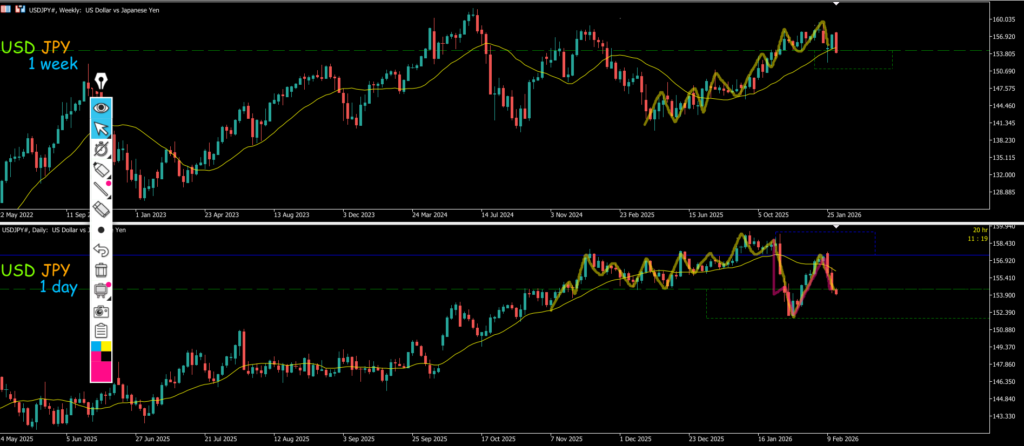Open the whiteboard screen options icon
Image resolution: width=1024 pixels, height=446 pixels.
pyautogui.click(x=101, y=290)
